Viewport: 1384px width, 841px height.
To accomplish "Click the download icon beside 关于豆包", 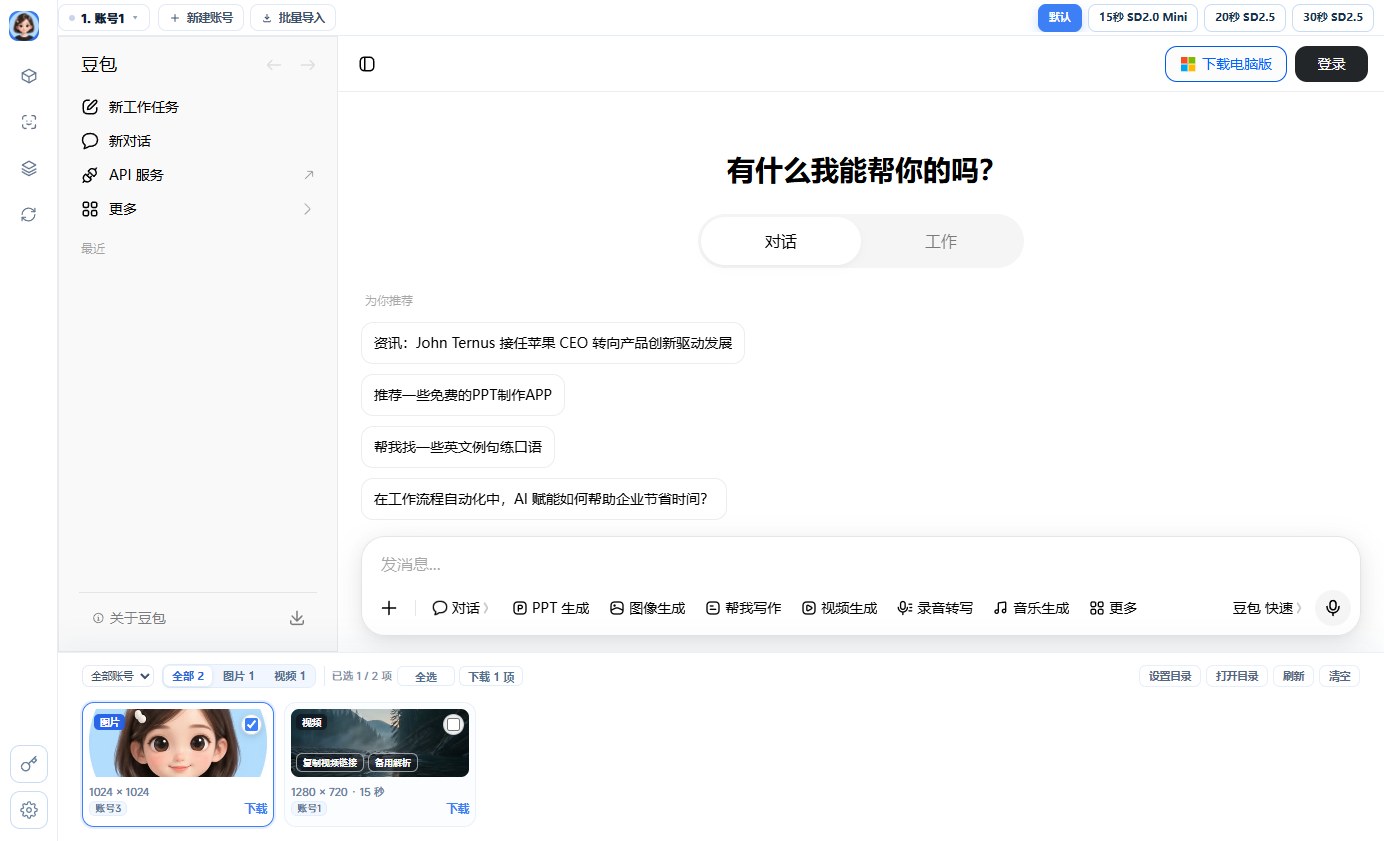I will pos(297,618).
